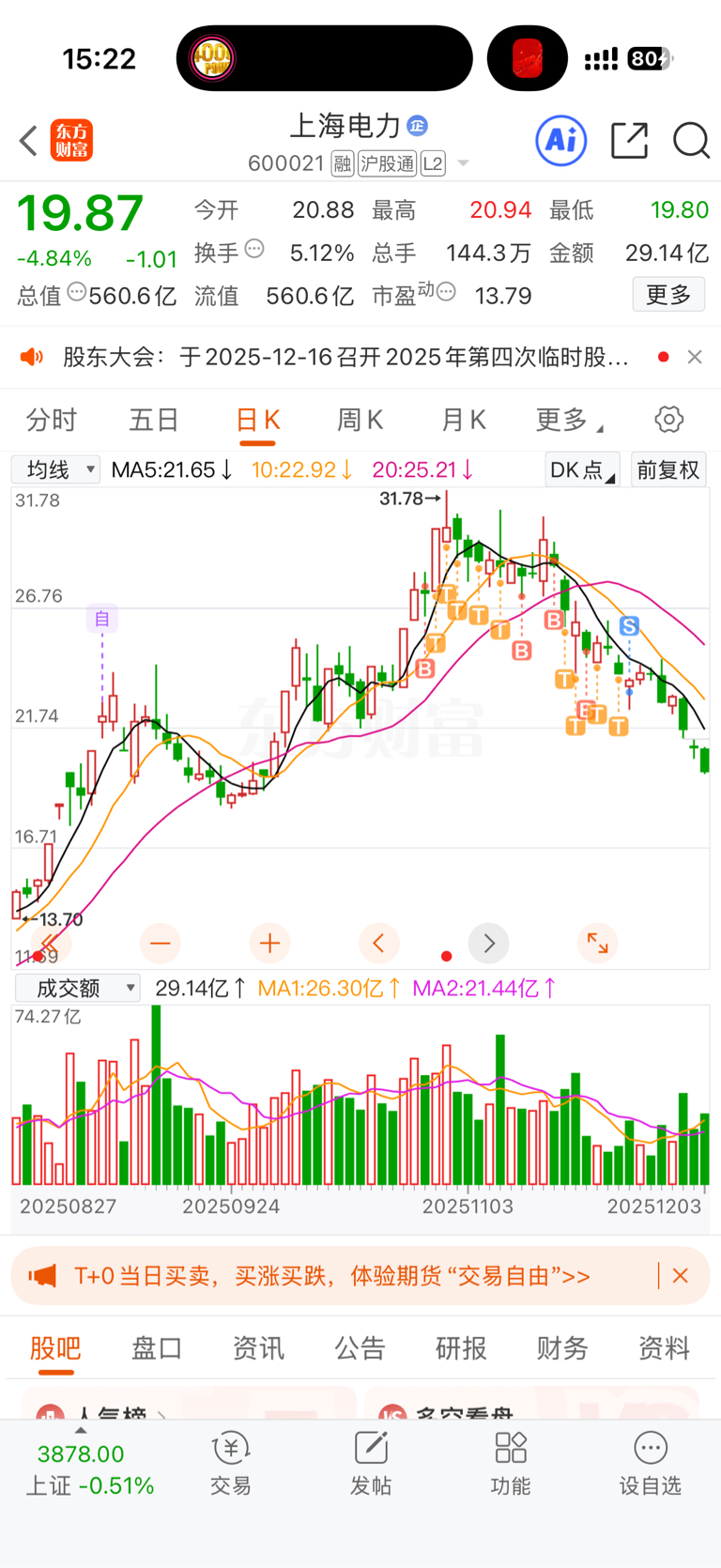Switch to 月K chart tab
The height and width of the screenshot is (1568, 721).
464,420
